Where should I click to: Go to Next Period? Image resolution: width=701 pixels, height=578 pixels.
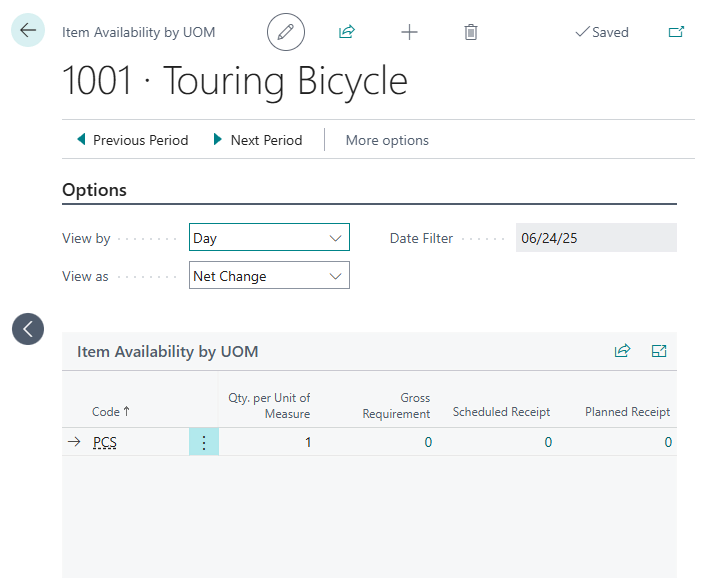pyautogui.click(x=258, y=140)
